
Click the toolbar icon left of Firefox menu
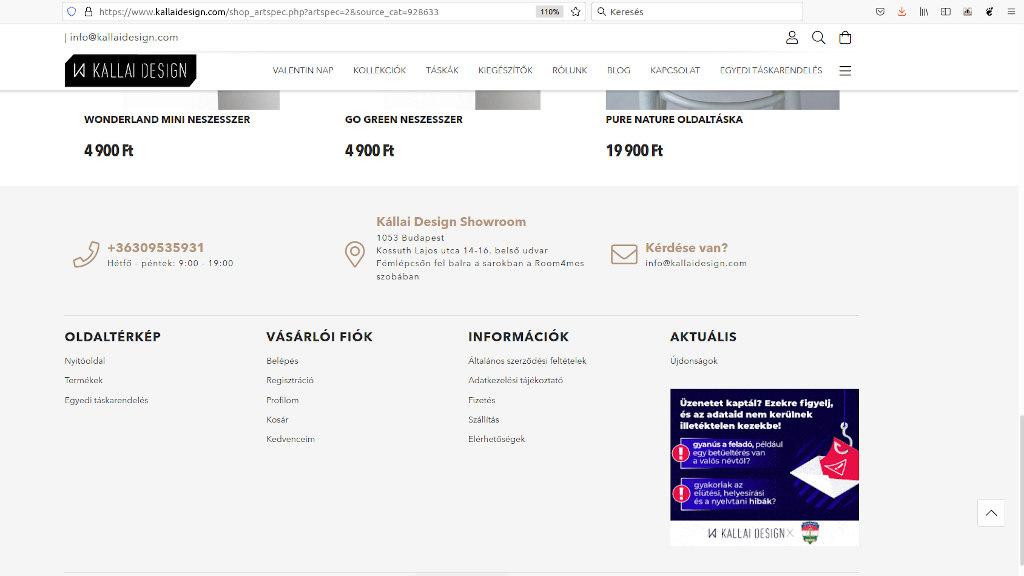pos(989,12)
